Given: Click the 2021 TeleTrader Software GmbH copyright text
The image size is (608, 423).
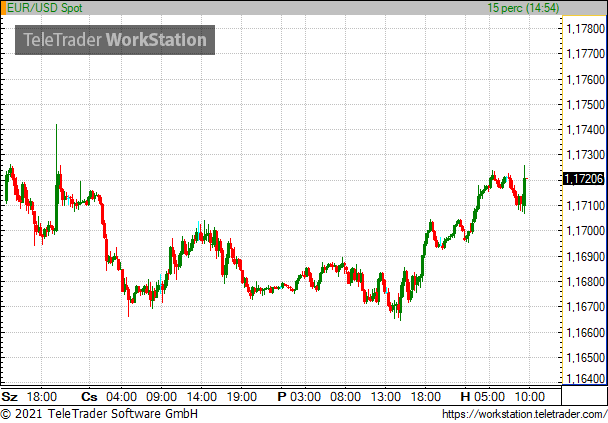Looking at the screenshot, I should pyautogui.click(x=99, y=414).
